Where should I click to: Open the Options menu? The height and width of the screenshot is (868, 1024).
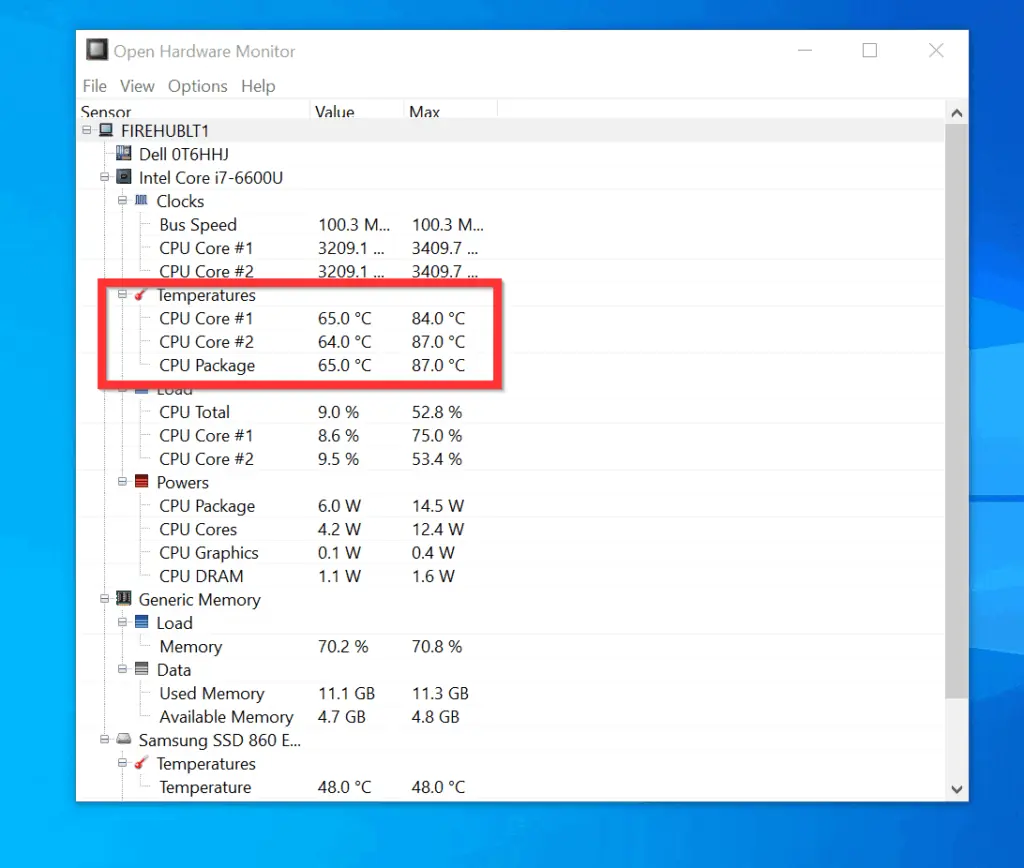[197, 86]
